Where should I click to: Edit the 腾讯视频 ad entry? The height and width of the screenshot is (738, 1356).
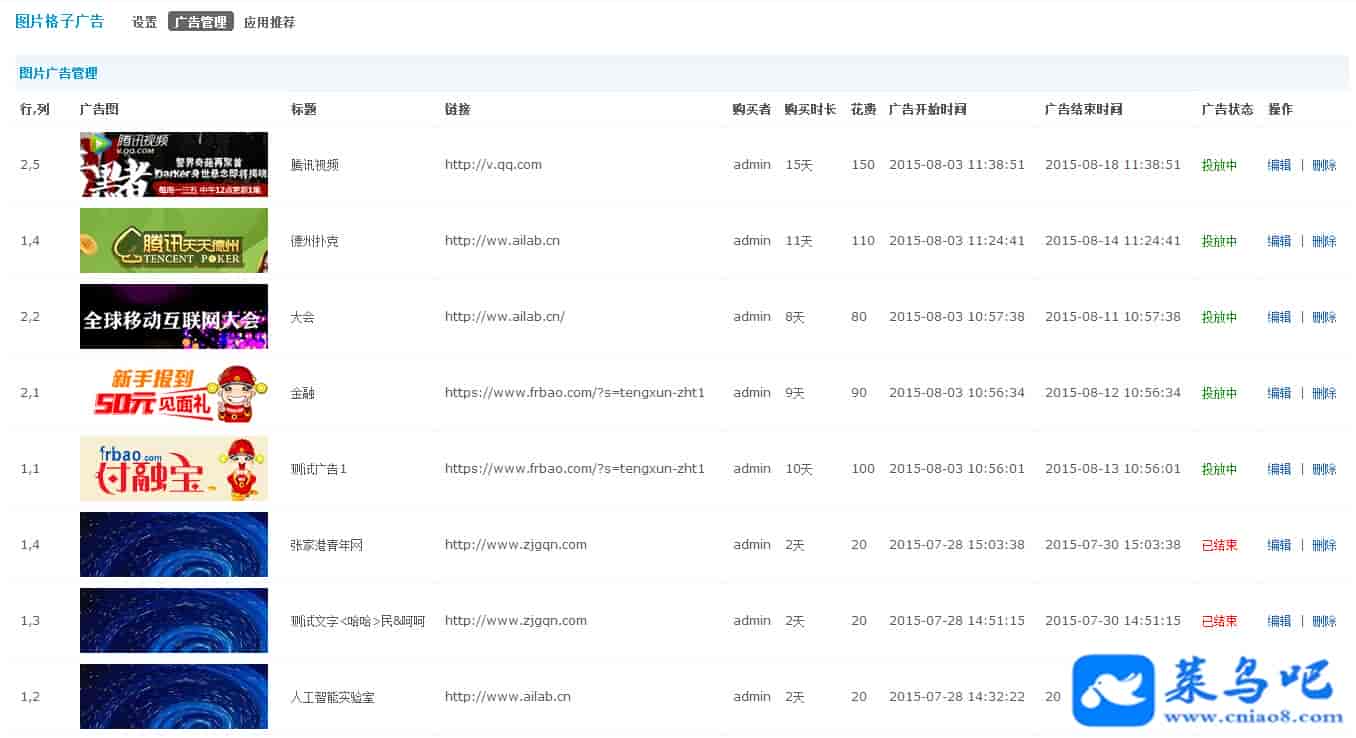coord(1279,165)
